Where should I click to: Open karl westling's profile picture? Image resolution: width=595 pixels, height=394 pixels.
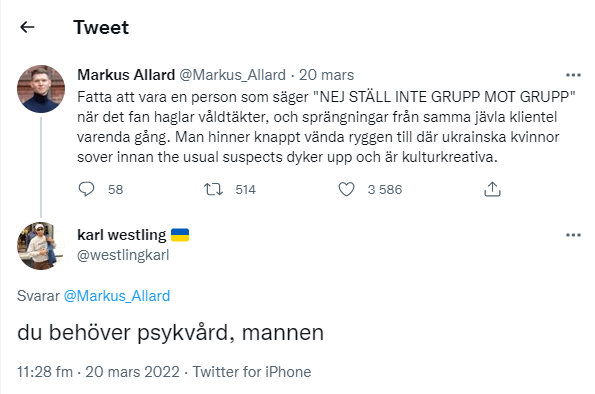41,246
